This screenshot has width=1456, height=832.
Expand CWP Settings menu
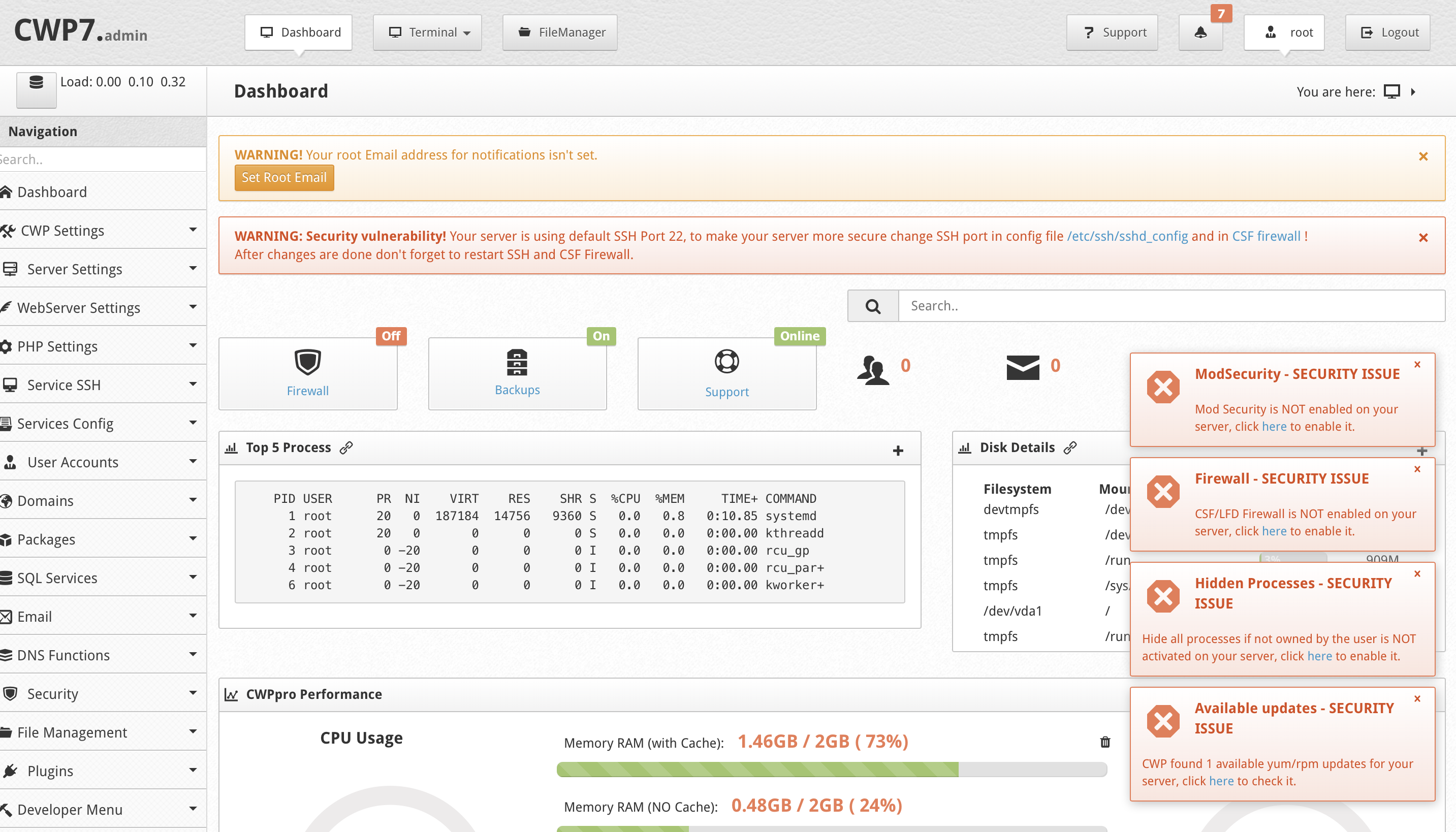point(103,230)
